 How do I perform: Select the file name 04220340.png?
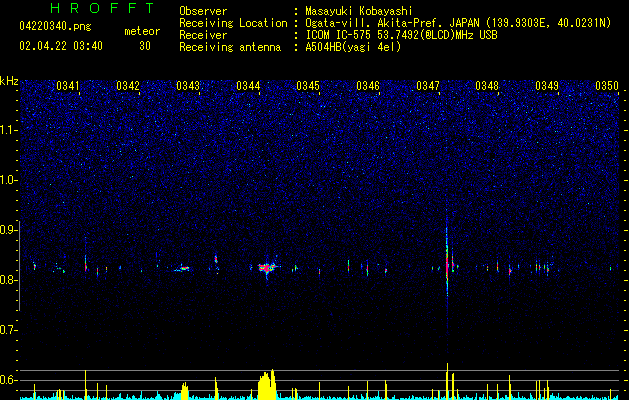[55, 27]
